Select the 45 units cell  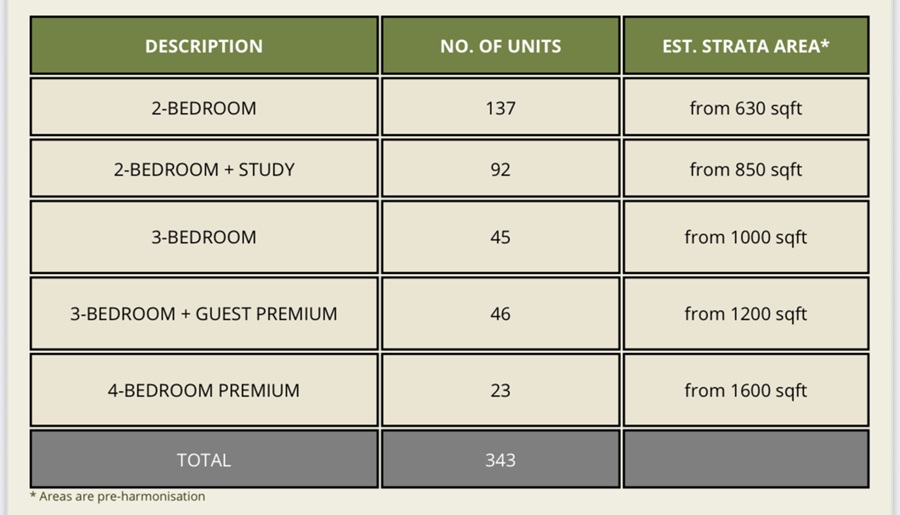[500, 237]
